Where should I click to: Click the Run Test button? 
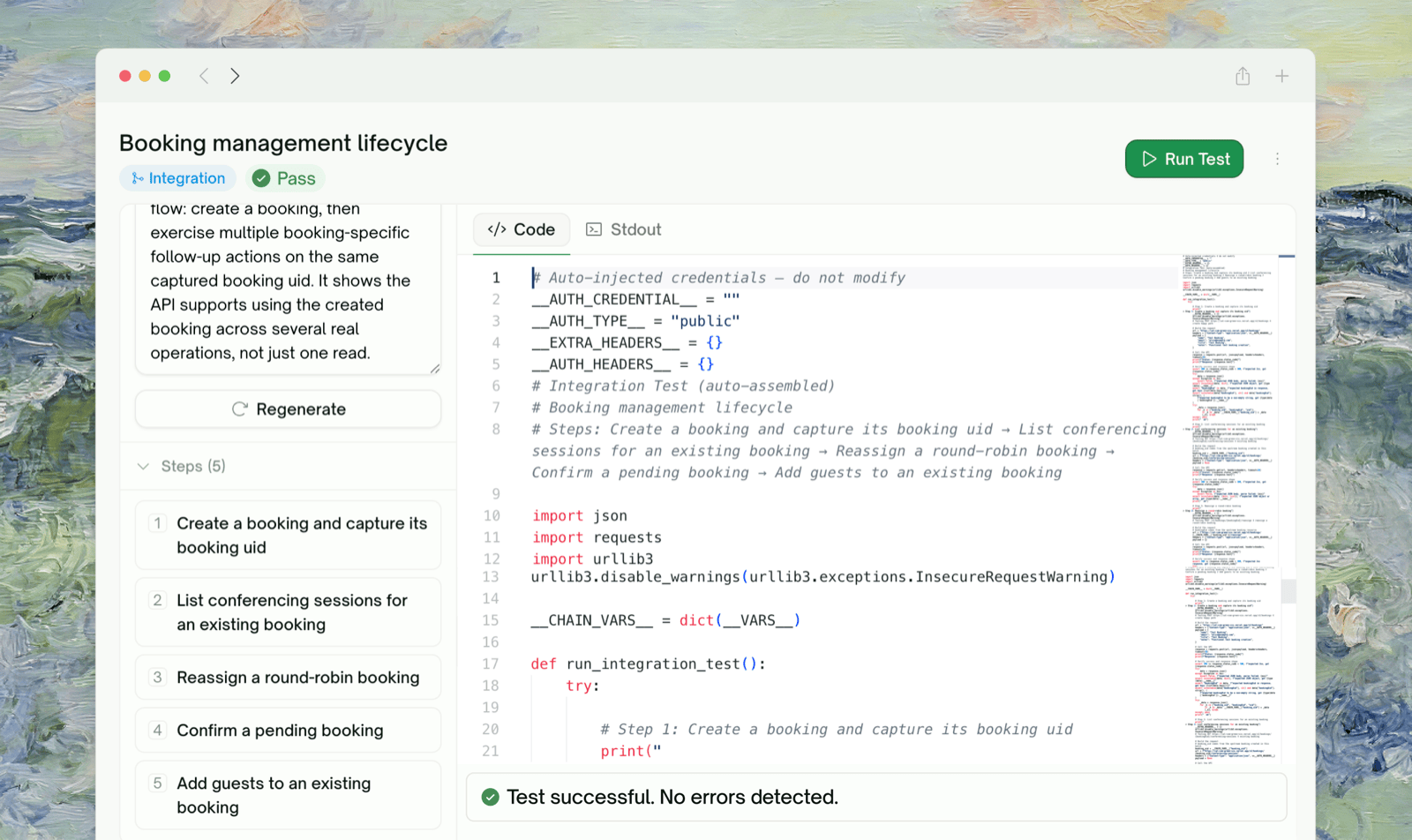coord(1184,159)
